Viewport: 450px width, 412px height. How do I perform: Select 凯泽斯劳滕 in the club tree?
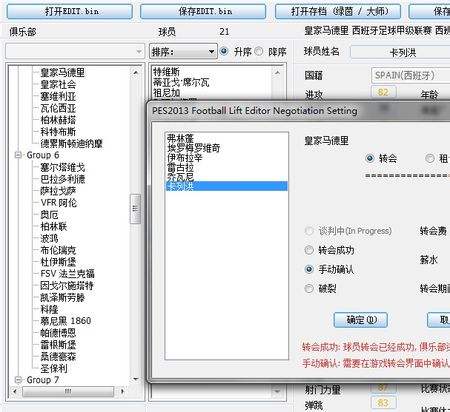[63, 297]
